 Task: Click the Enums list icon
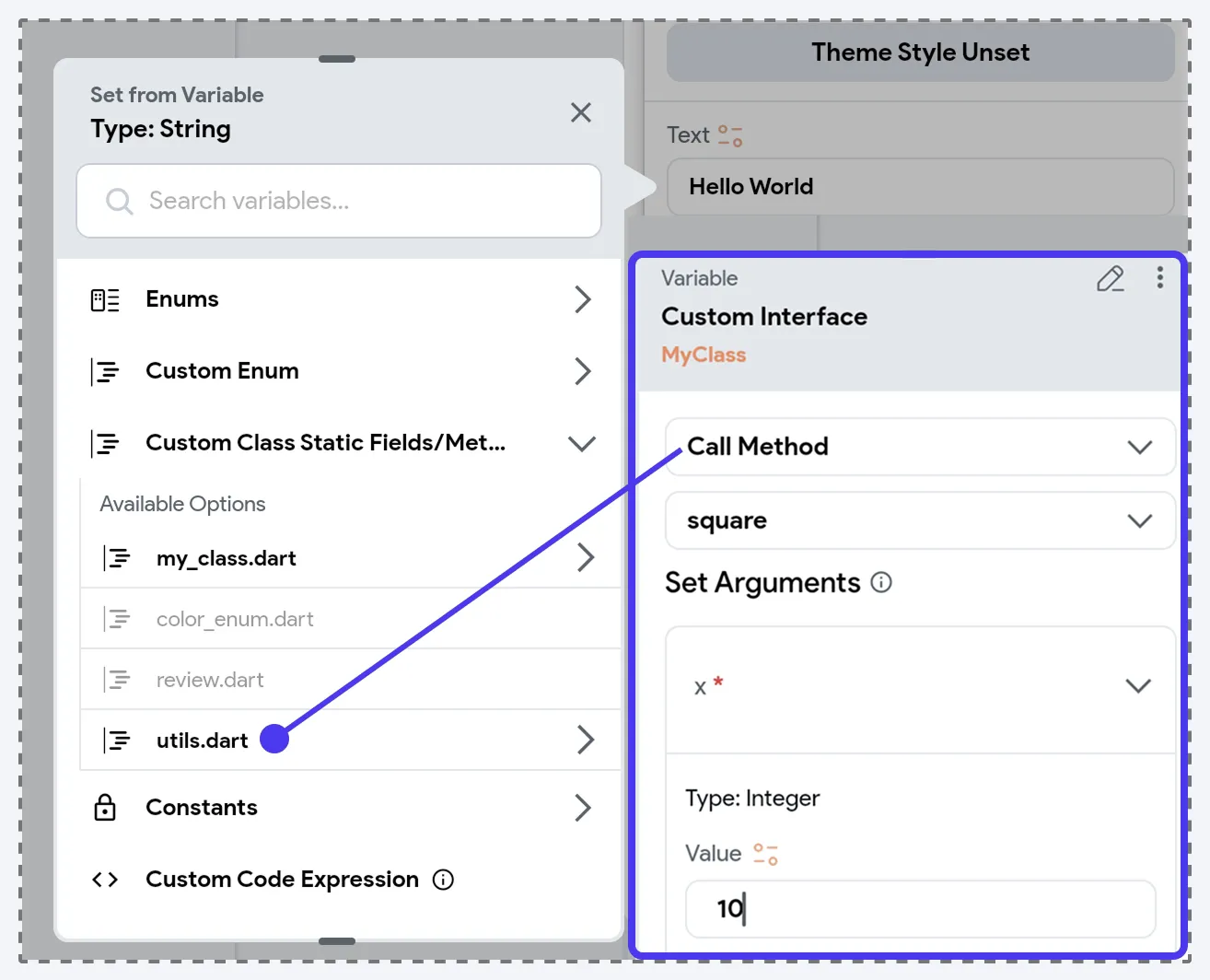(105, 300)
